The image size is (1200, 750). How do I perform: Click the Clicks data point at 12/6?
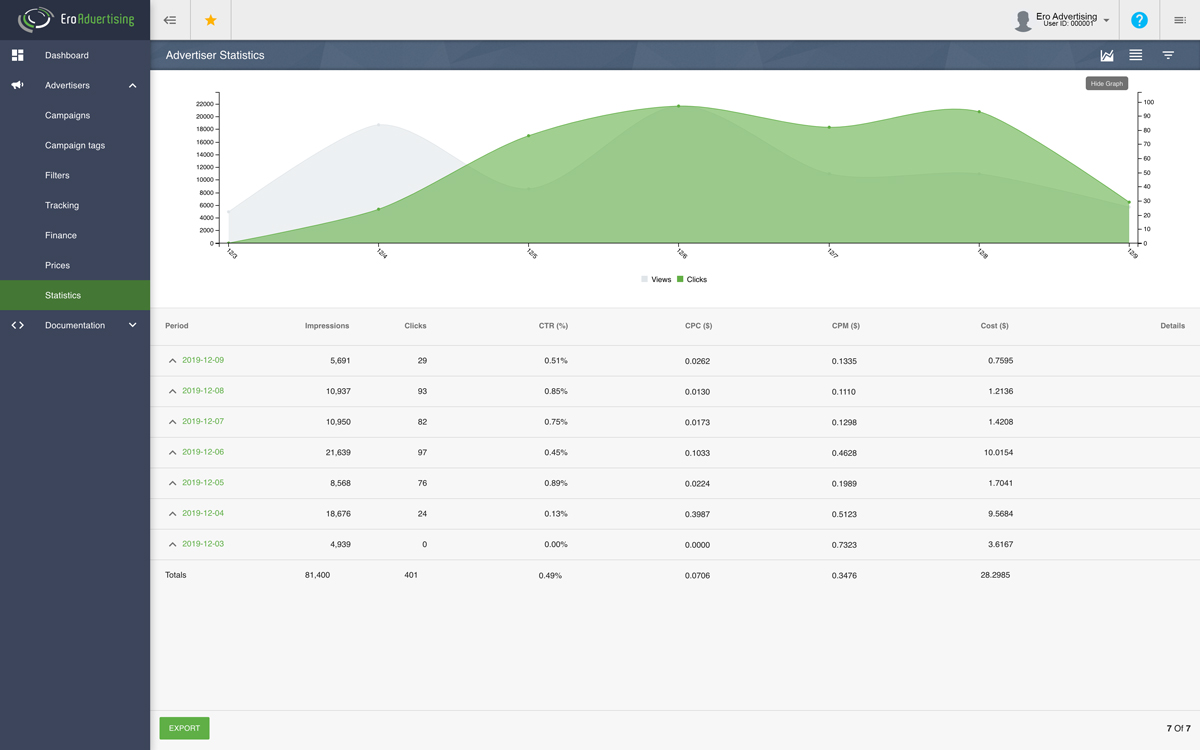pos(678,106)
